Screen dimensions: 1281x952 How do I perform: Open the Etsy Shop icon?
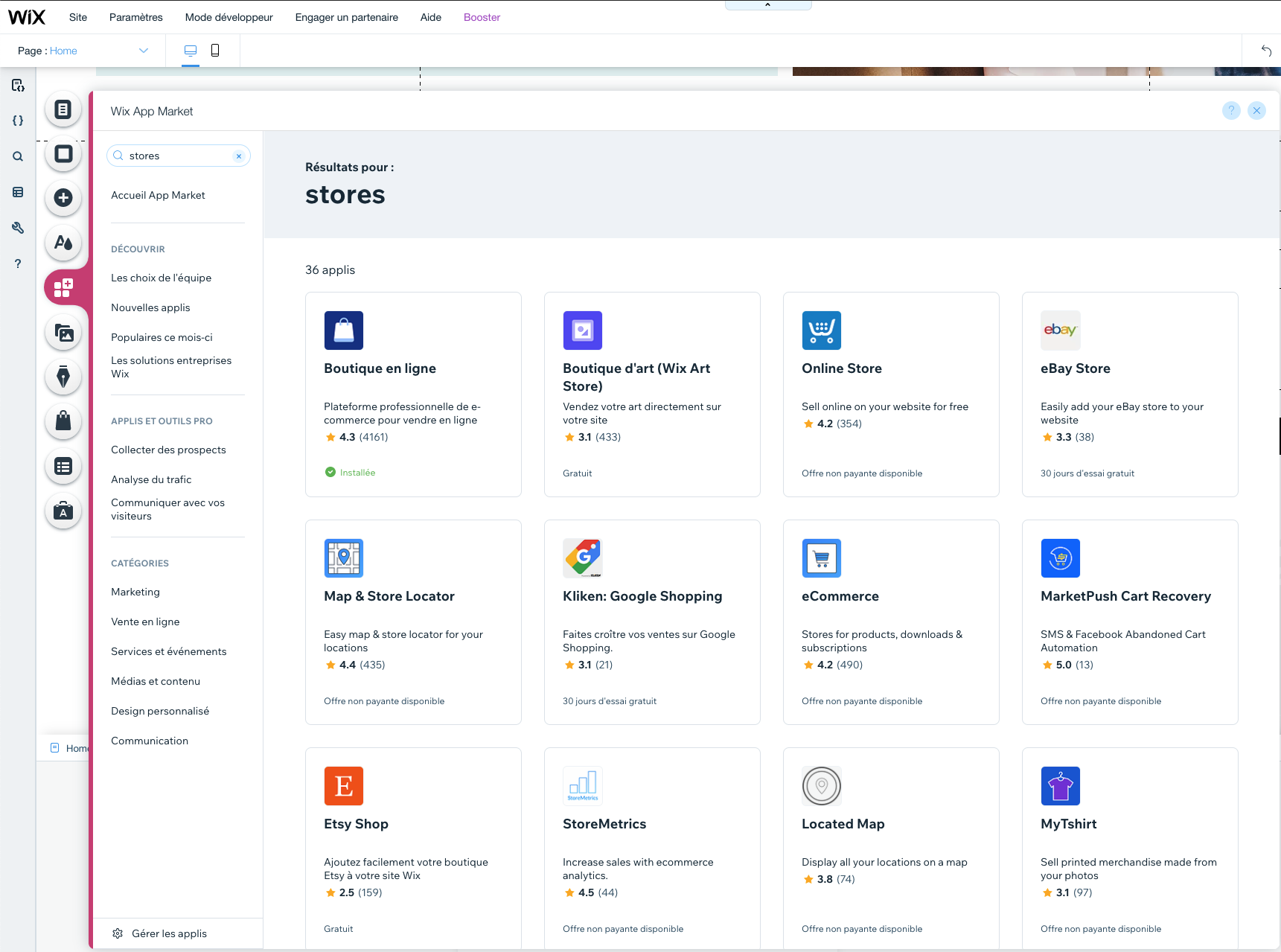(344, 786)
